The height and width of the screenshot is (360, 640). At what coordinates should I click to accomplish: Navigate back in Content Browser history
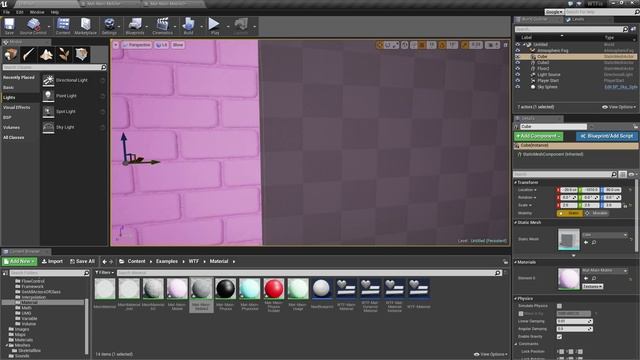(104, 262)
